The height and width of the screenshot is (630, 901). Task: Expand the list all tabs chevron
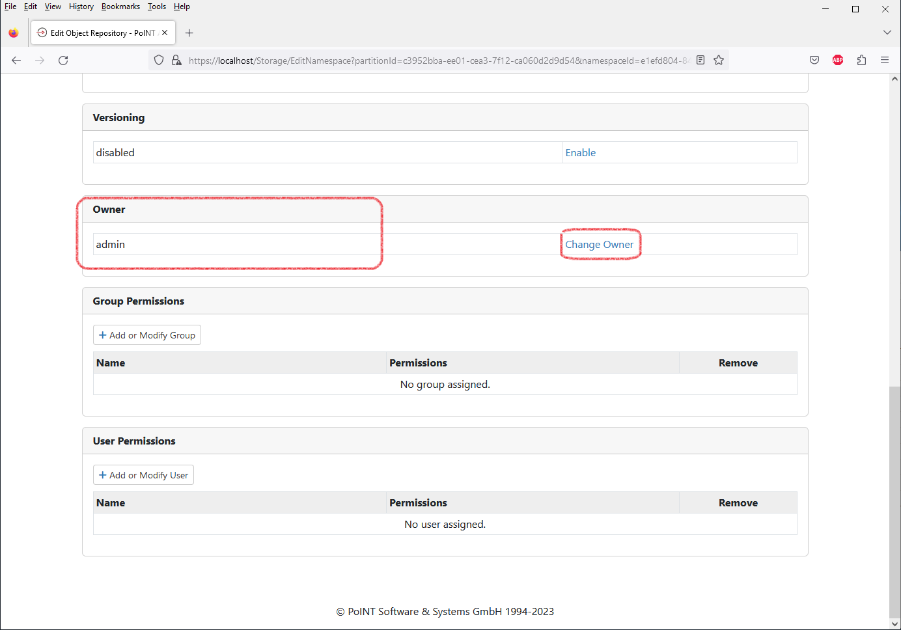click(x=887, y=33)
